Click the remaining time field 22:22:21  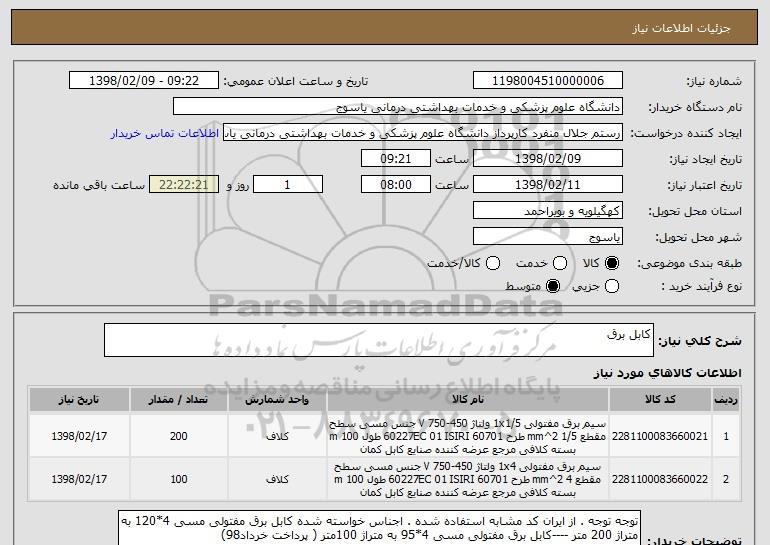(x=184, y=185)
